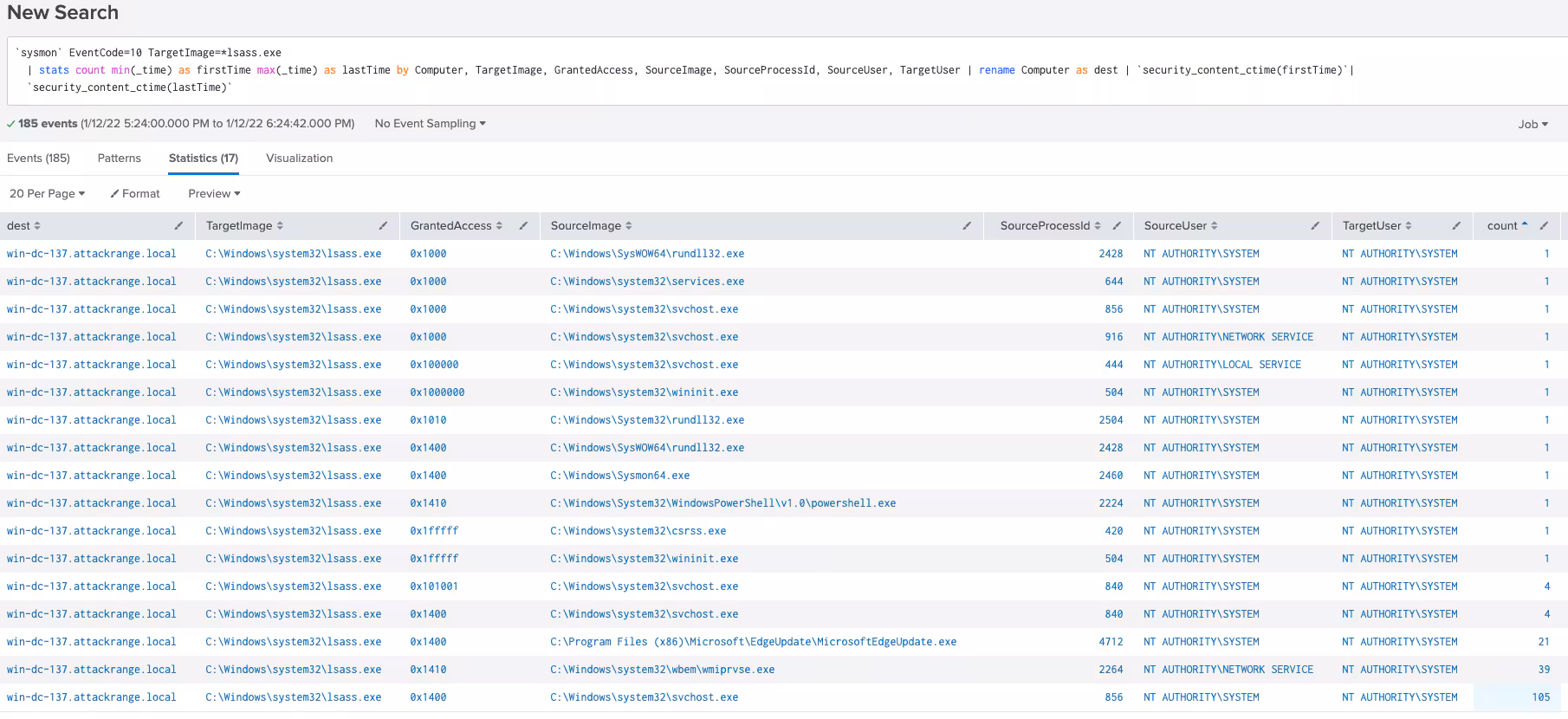1568x719 pixels.
Task: Click the Format button
Action: 135,194
